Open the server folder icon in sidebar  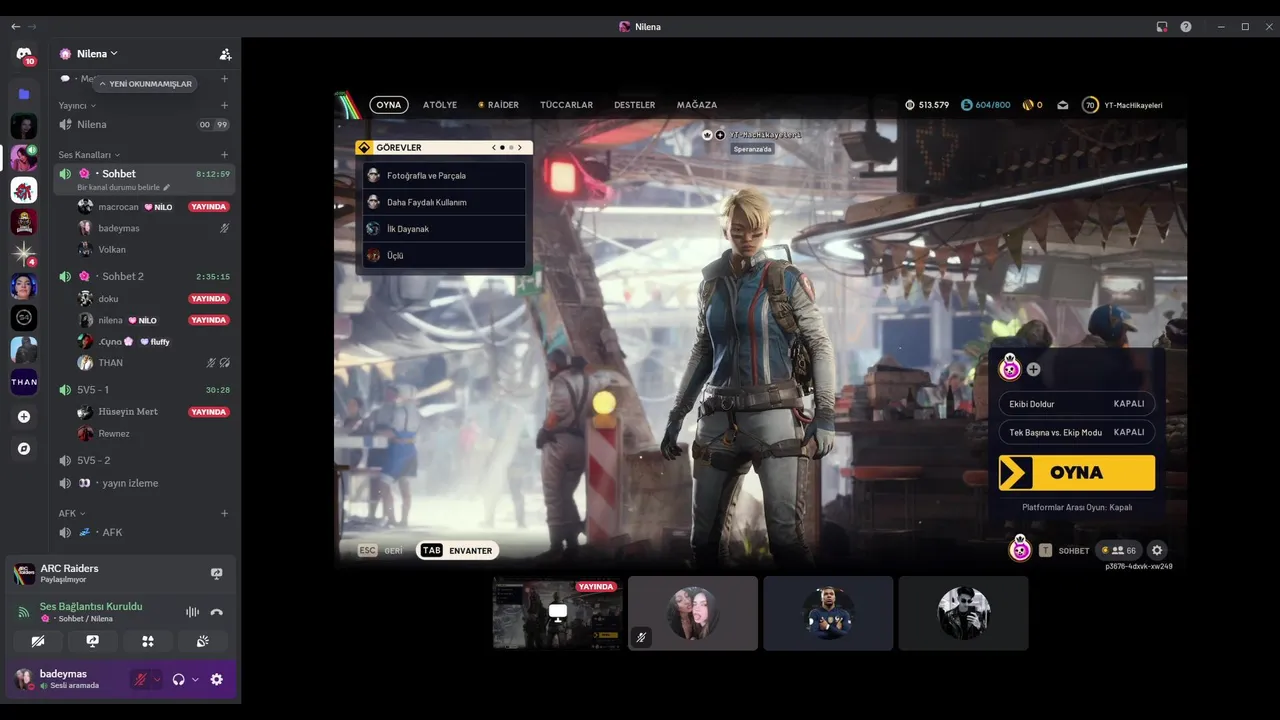24,93
